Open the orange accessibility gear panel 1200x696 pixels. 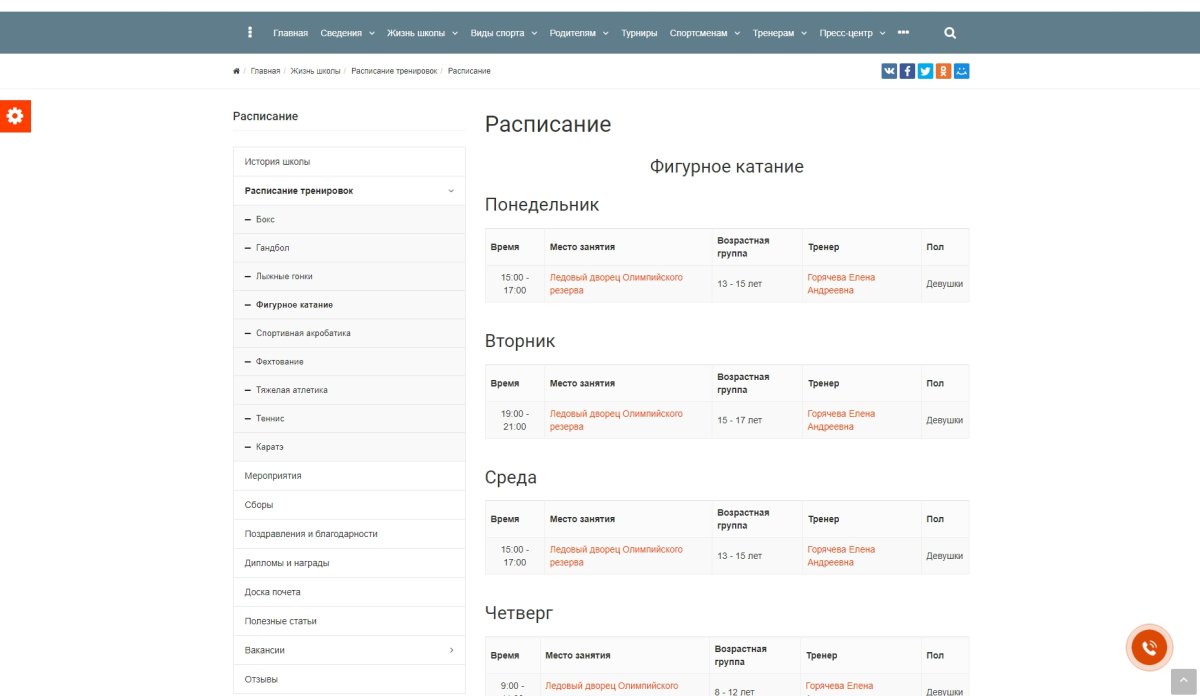[x=15, y=116]
